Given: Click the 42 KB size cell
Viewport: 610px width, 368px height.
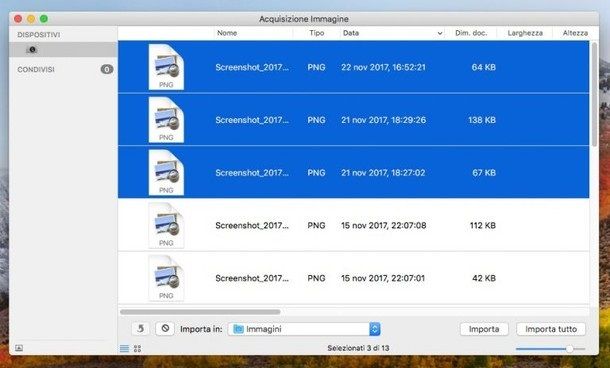Looking at the screenshot, I should pyautogui.click(x=484, y=278).
